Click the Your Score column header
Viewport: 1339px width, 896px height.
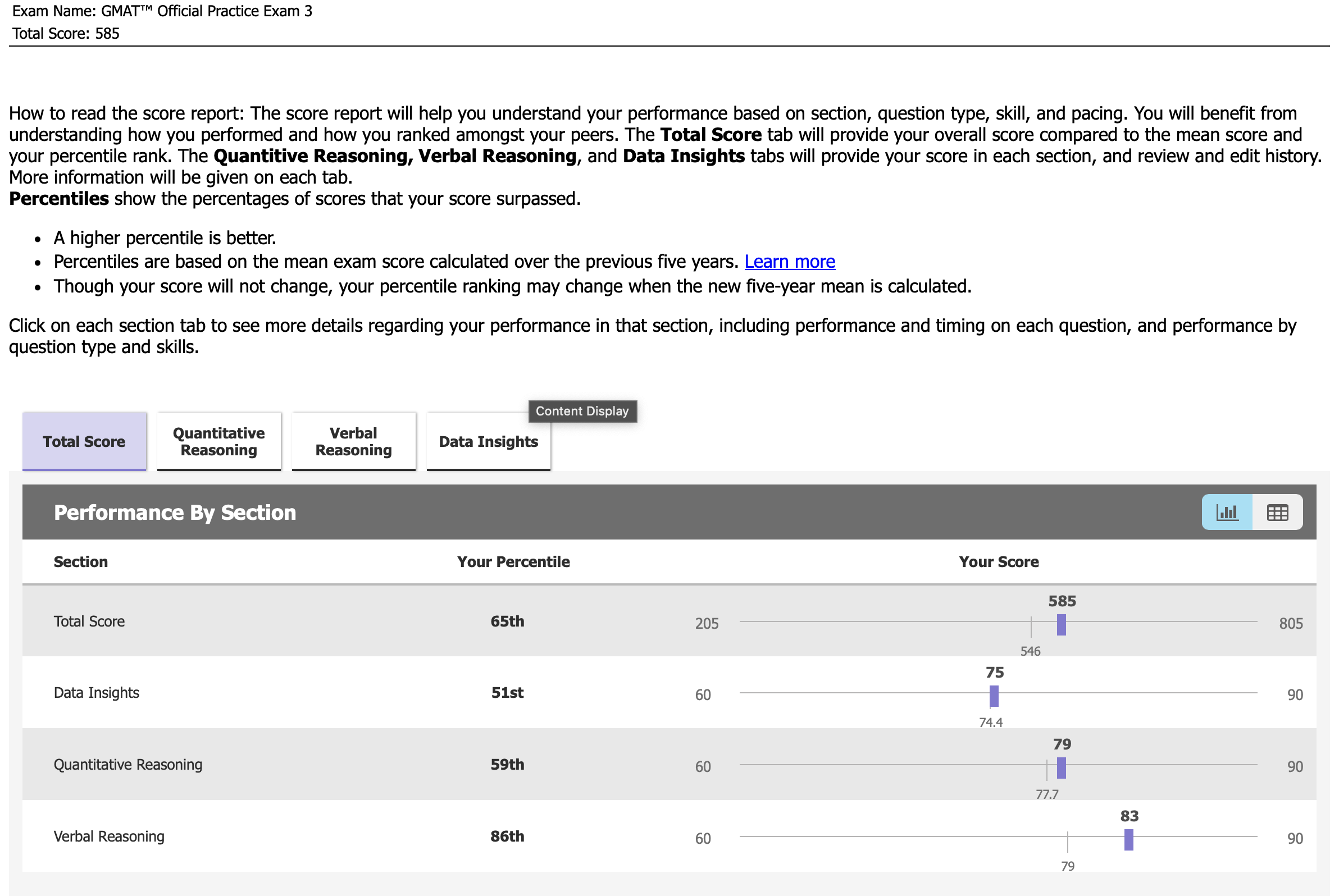click(999, 562)
